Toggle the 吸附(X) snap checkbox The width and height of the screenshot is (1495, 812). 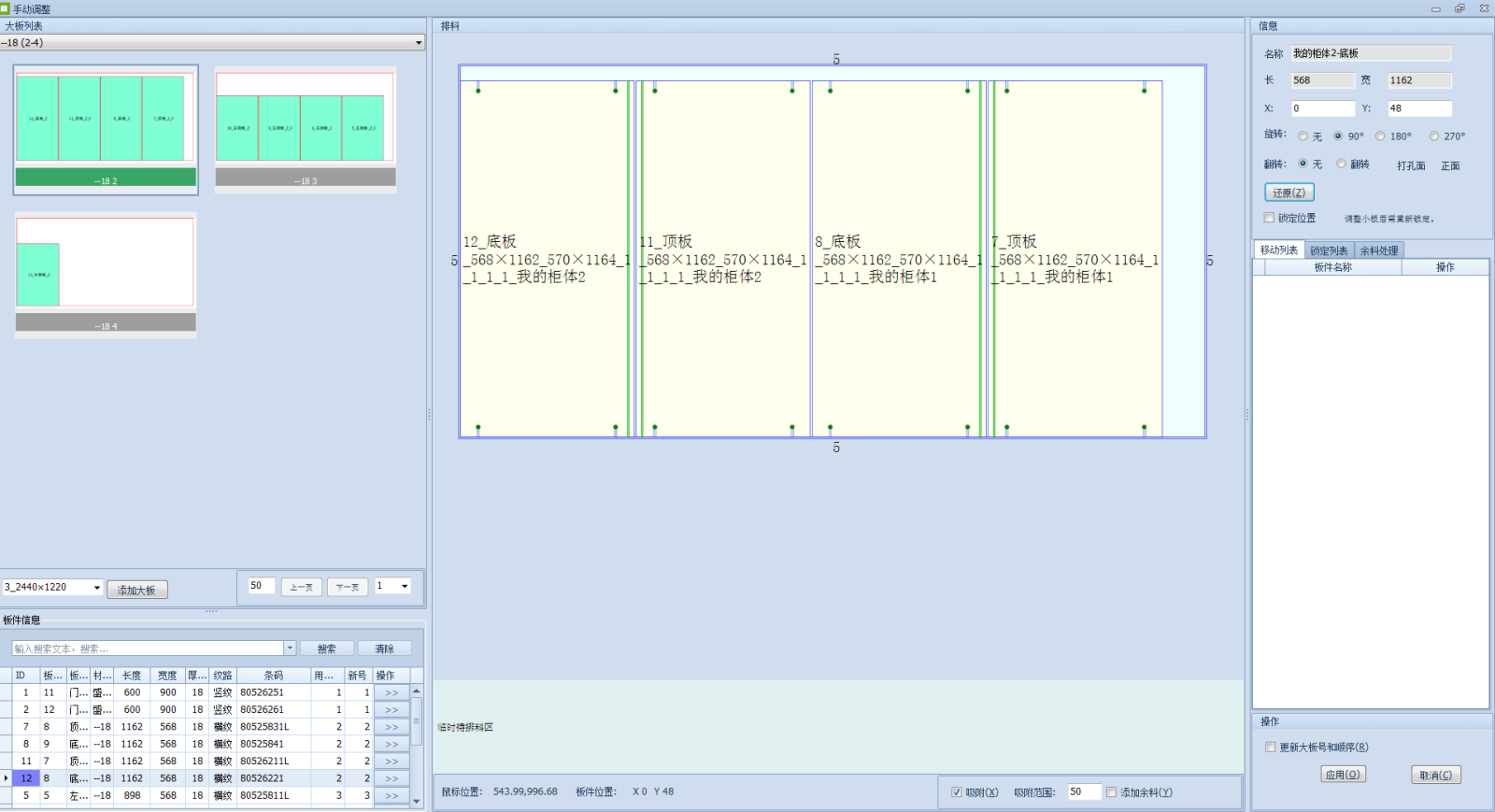[x=956, y=792]
